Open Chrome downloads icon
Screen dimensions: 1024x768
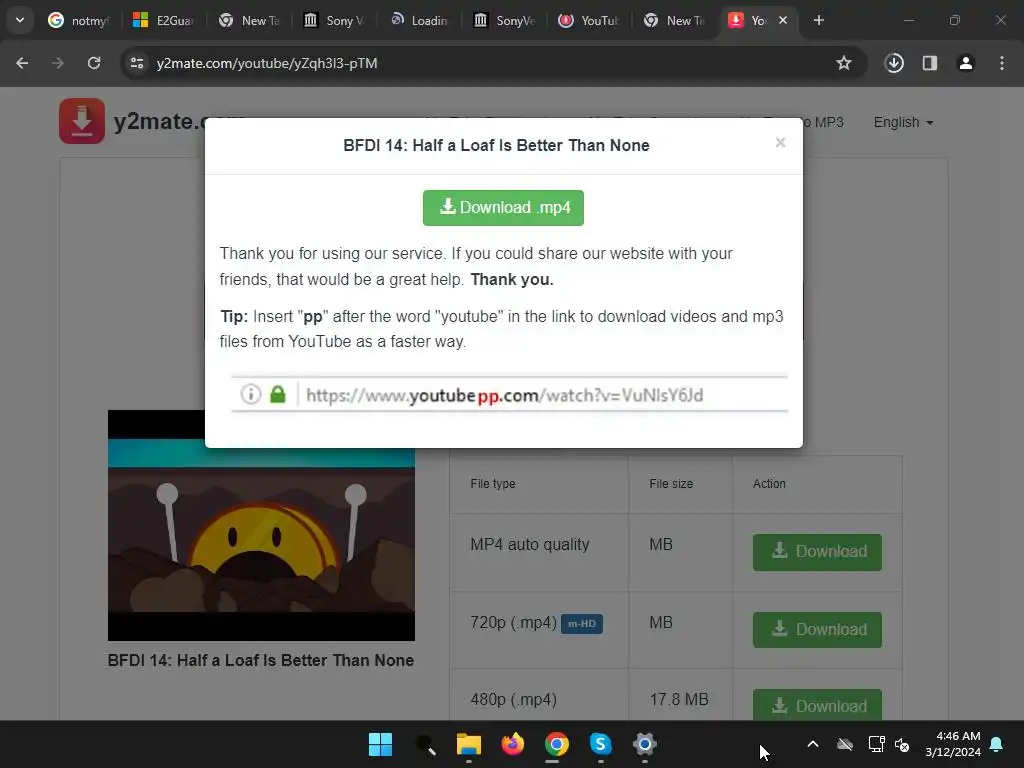point(894,63)
